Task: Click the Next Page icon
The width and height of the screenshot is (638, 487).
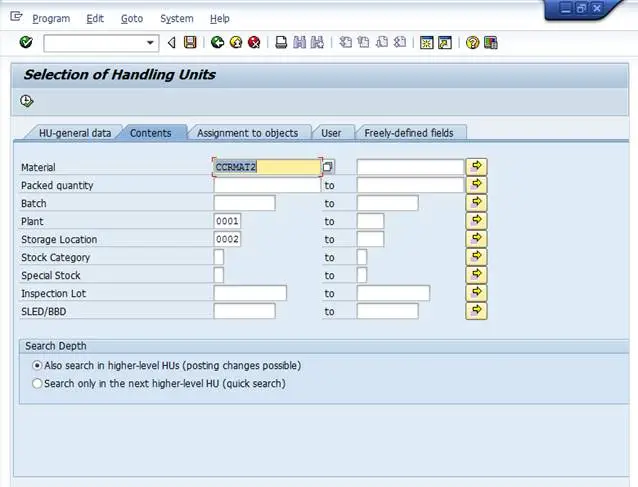Action: point(382,42)
